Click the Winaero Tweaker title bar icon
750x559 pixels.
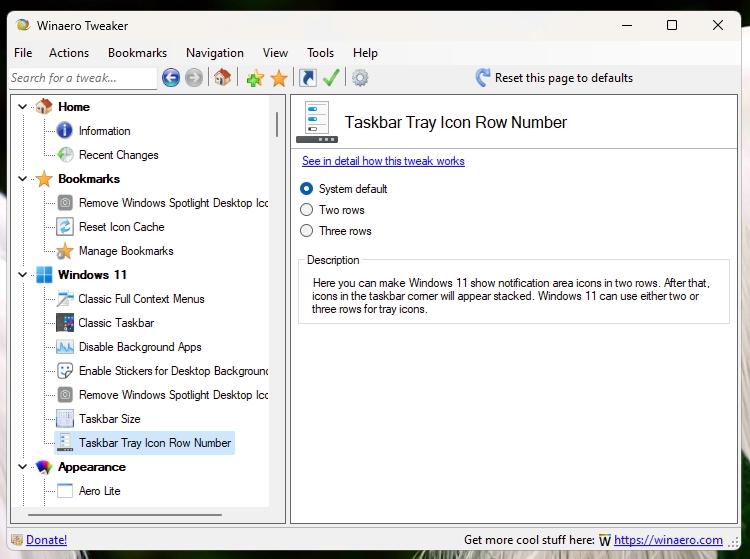pyautogui.click(x=23, y=25)
